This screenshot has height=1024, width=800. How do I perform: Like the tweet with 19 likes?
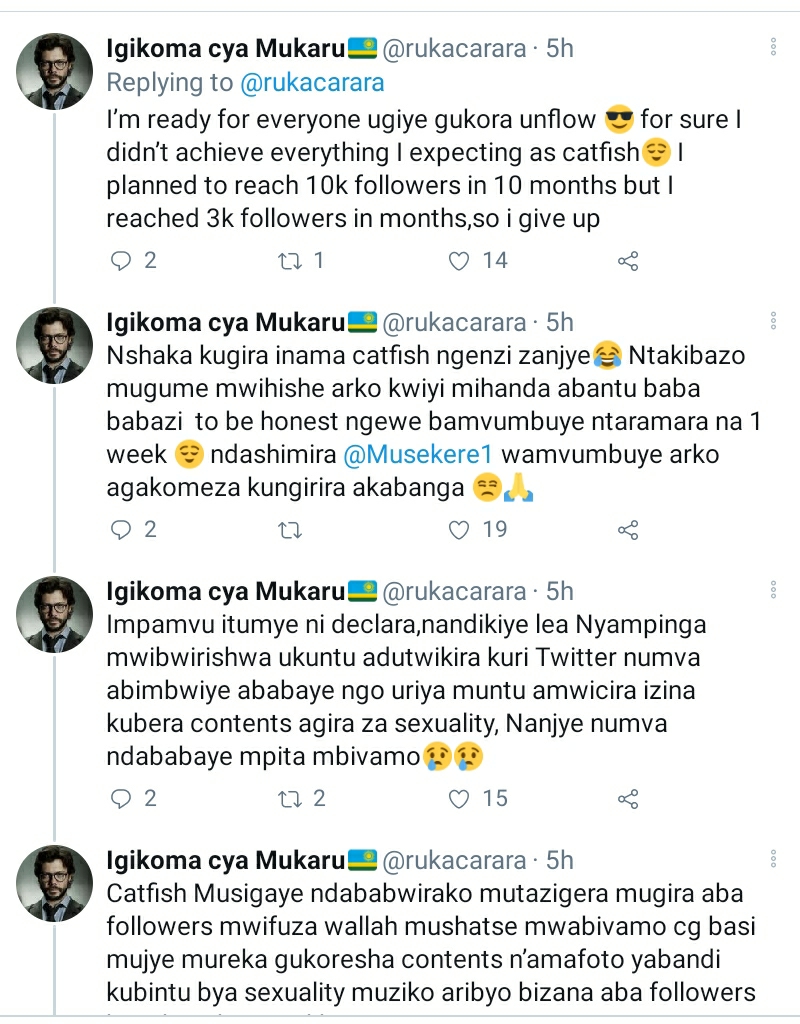click(x=459, y=530)
